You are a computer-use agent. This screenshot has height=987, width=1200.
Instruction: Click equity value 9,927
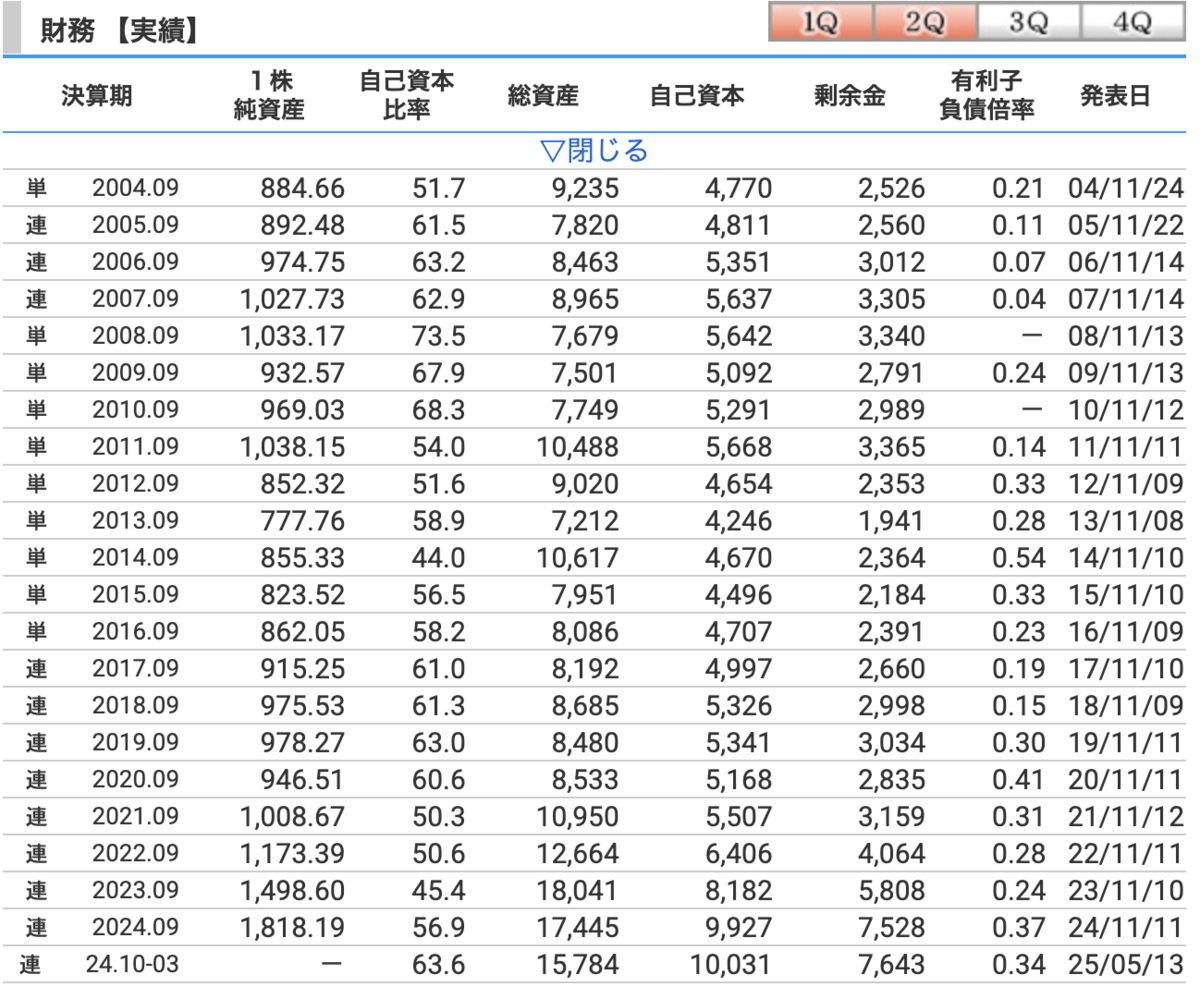738,928
